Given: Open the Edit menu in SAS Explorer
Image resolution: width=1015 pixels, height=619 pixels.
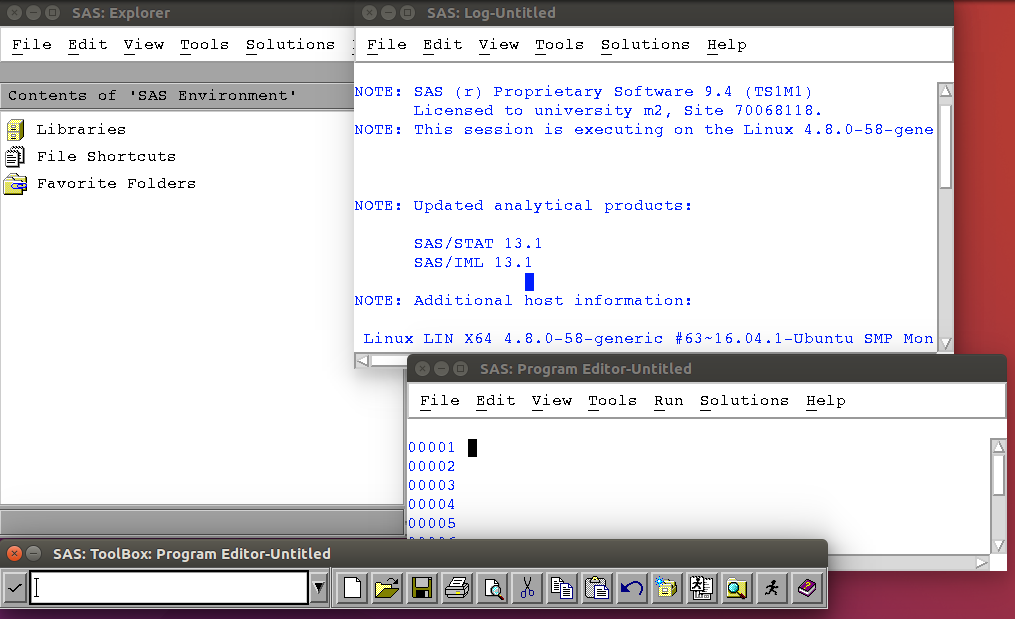Looking at the screenshot, I should 87,45.
